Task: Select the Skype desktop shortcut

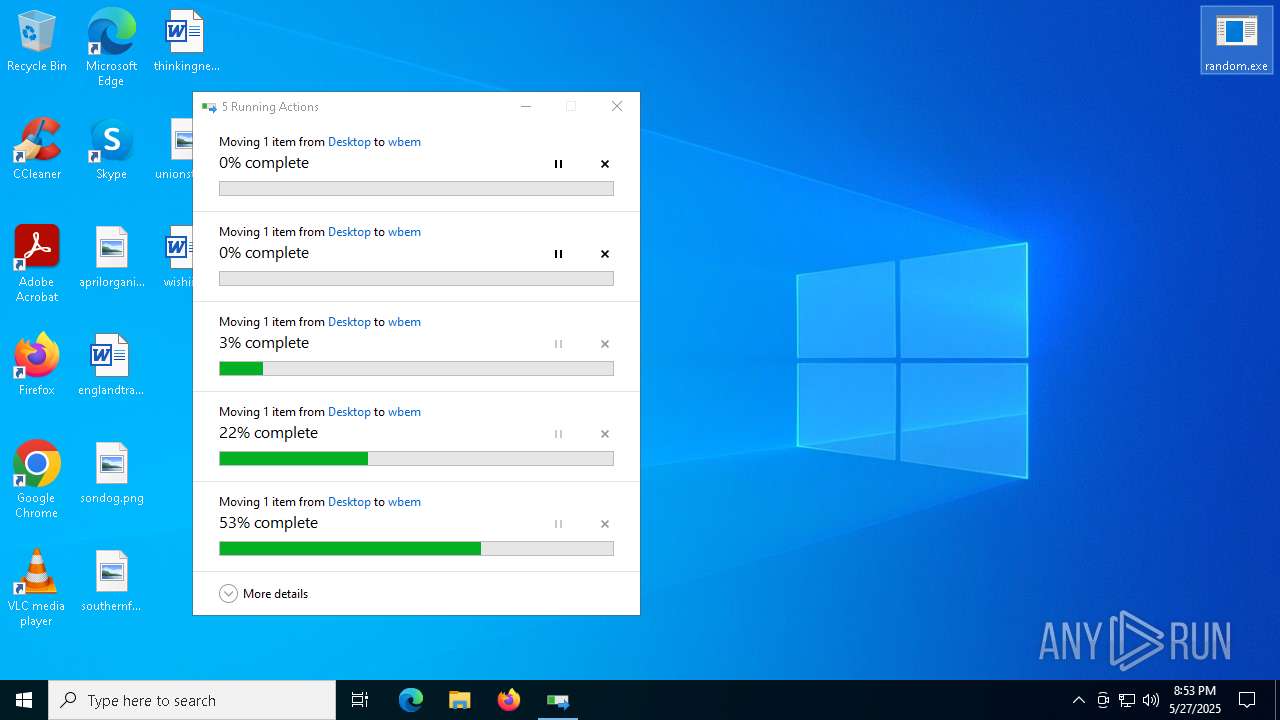Action: (x=111, y=150)
